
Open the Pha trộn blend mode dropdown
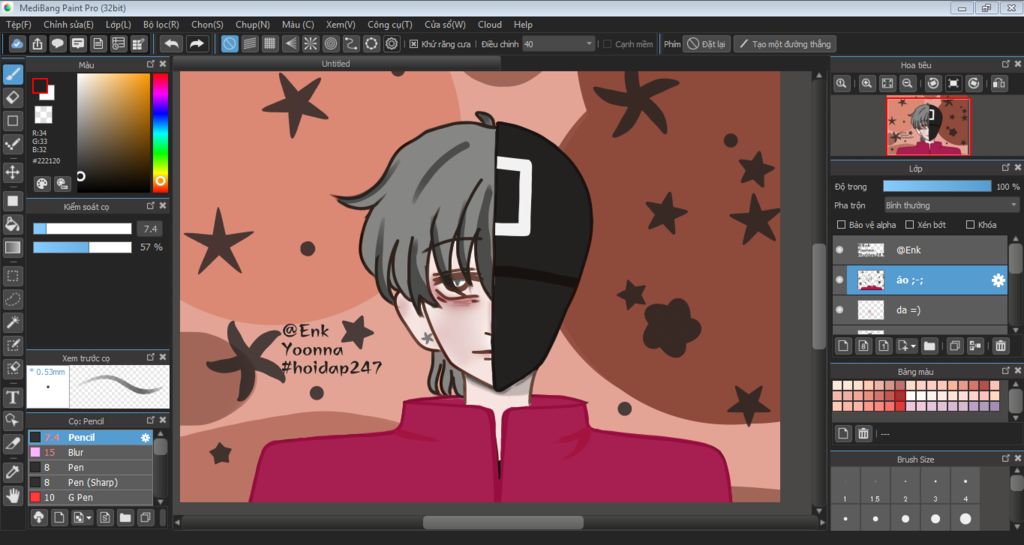951,205
